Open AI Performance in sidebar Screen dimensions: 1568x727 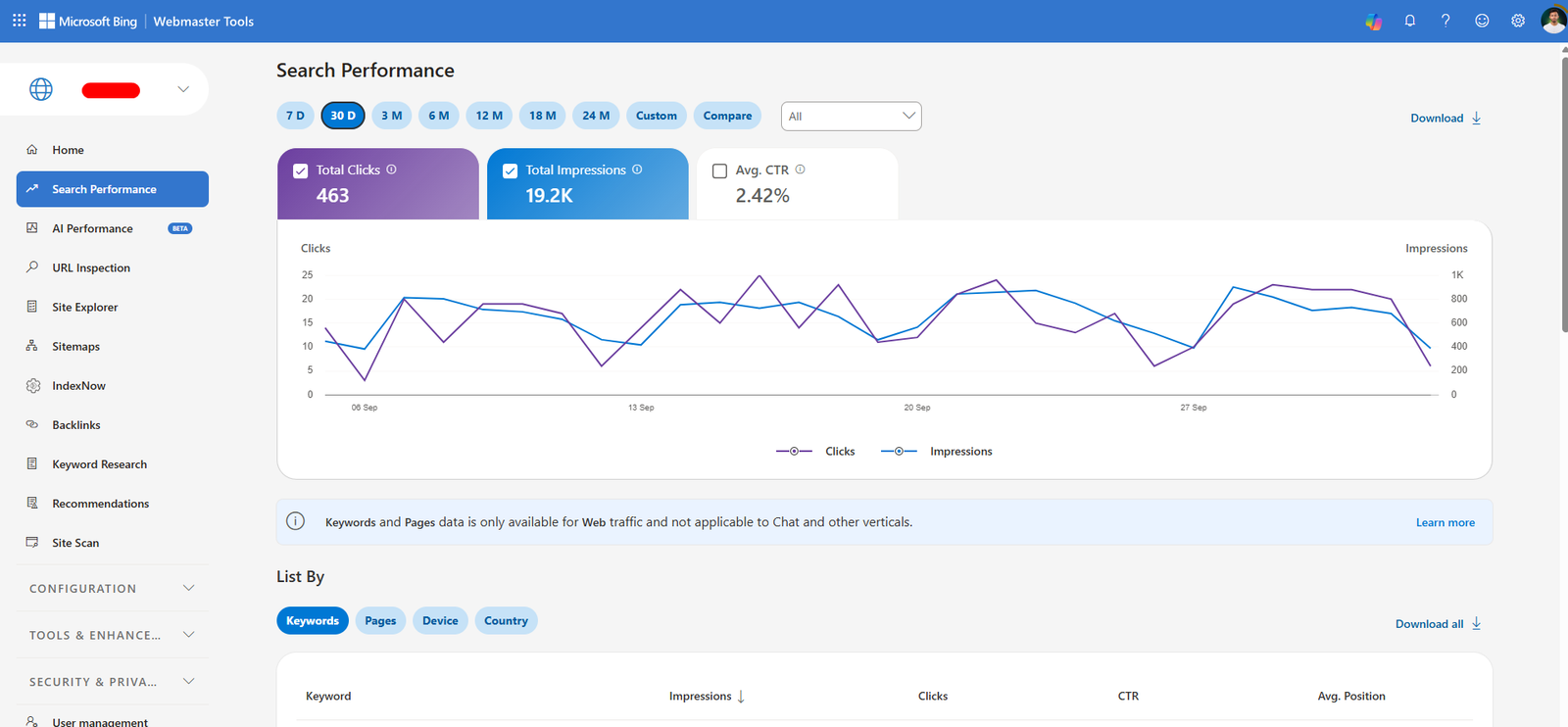point(112,228)
